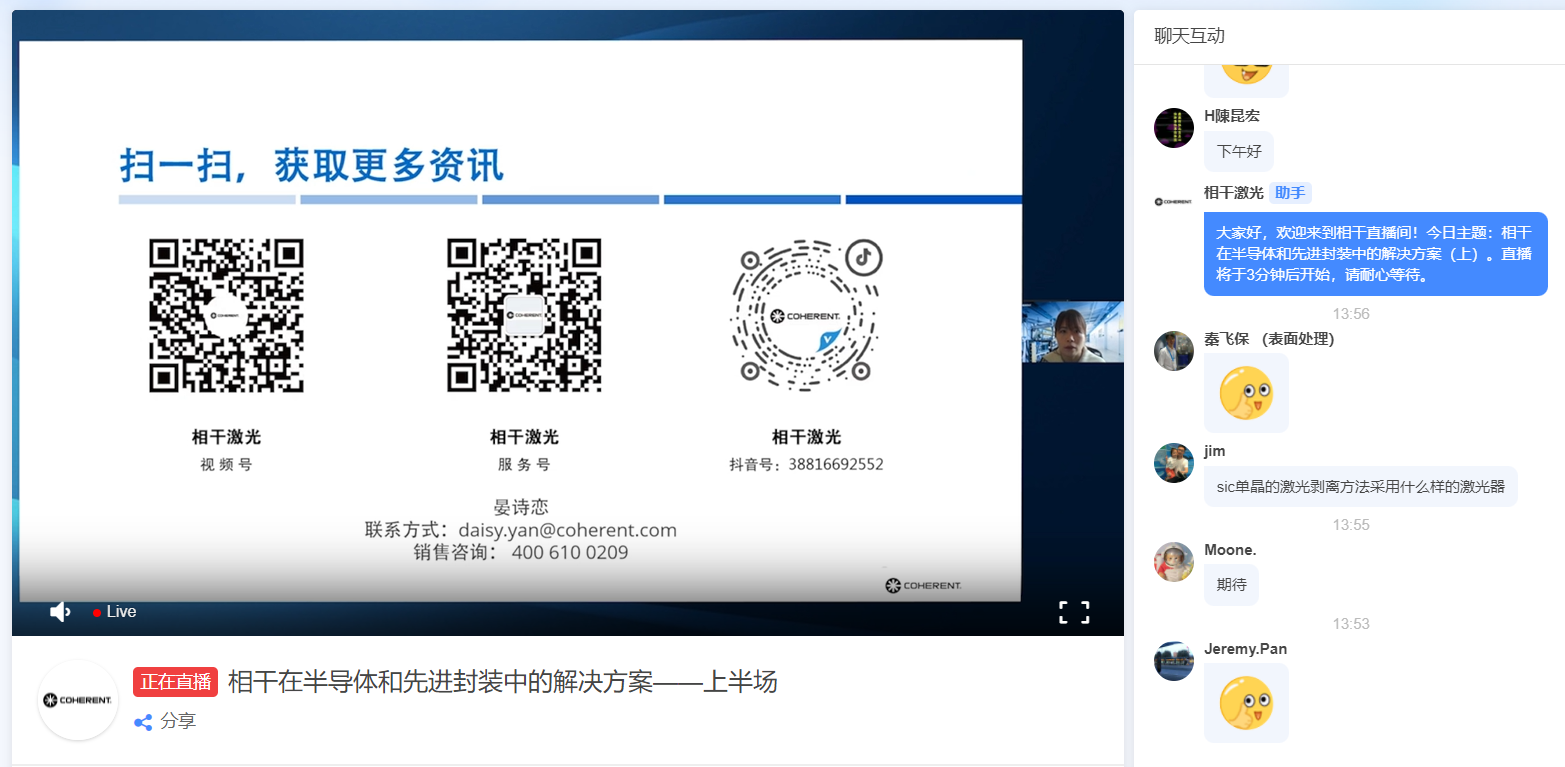Click the Coherent logo on slide corner

pyautogui.click(x=923, y=585)
